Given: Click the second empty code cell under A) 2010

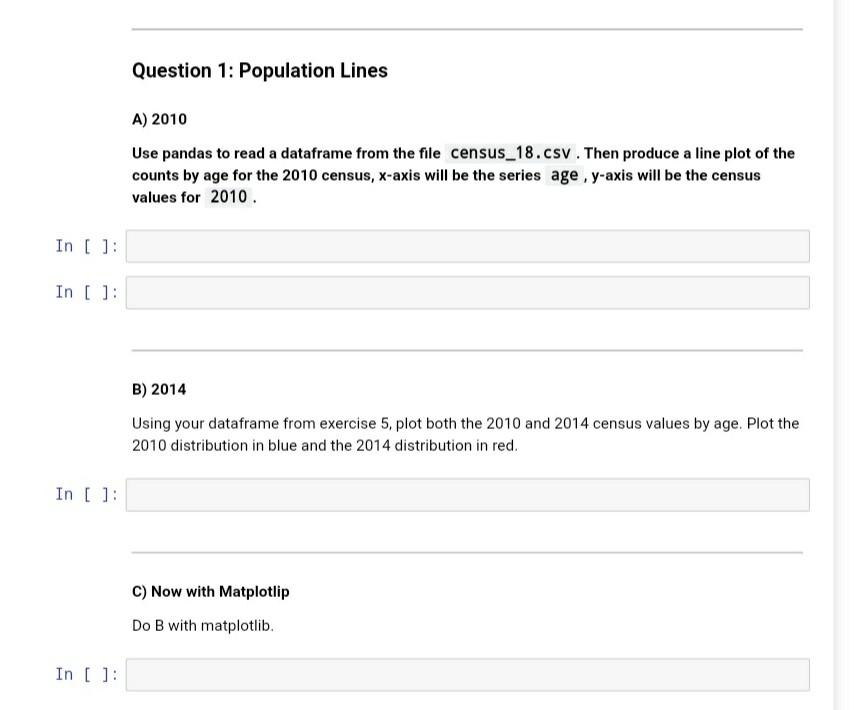Looking at the screenshot, I should click(x=465, y=292).
